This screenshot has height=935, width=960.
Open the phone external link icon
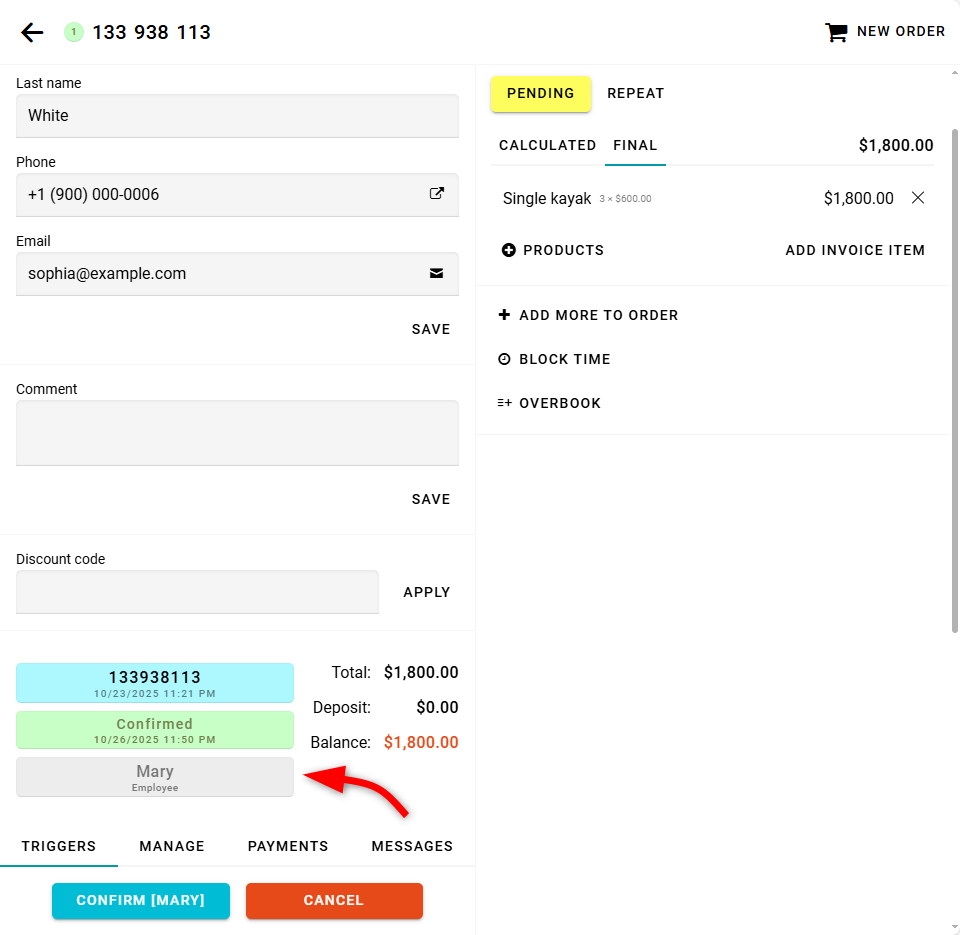(437, 194)
